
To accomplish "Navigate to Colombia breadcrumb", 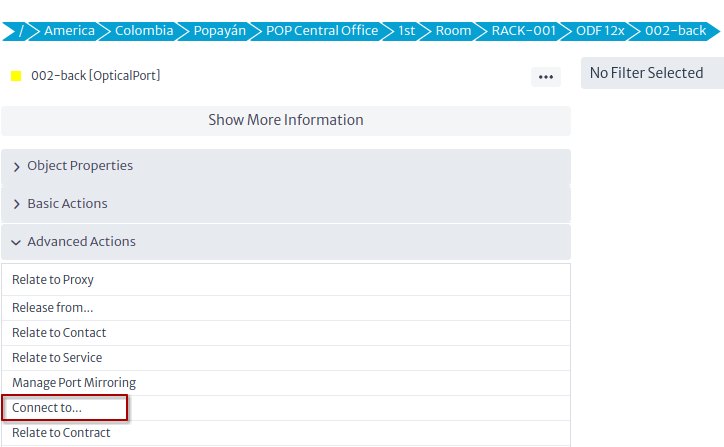I will [x=144, y=31].
